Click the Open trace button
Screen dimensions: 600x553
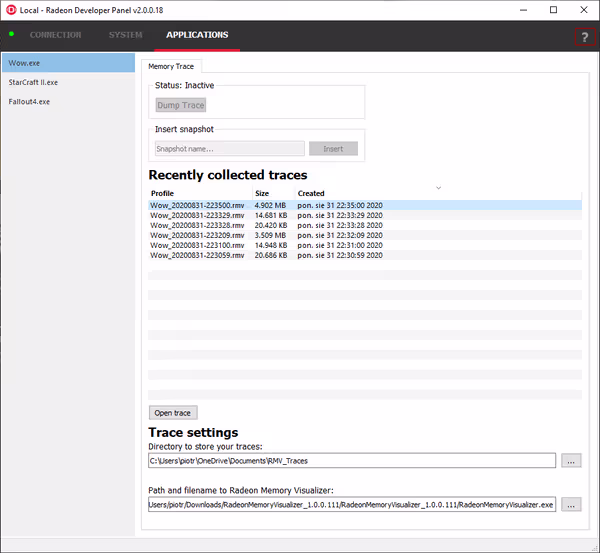tap(173, 413)
